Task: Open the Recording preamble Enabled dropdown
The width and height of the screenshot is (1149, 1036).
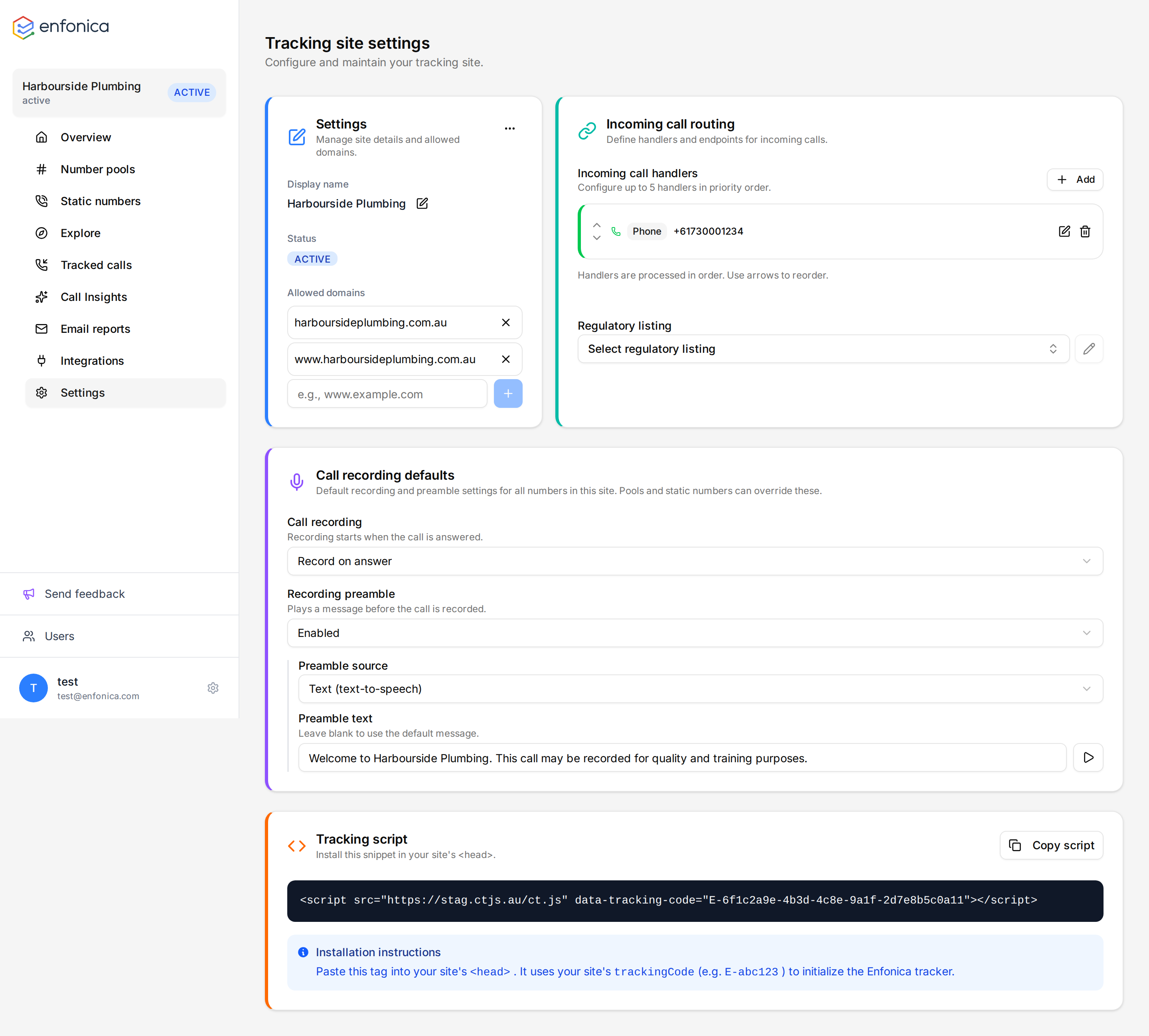Action: pyautogui.click(x=695, y=633)
